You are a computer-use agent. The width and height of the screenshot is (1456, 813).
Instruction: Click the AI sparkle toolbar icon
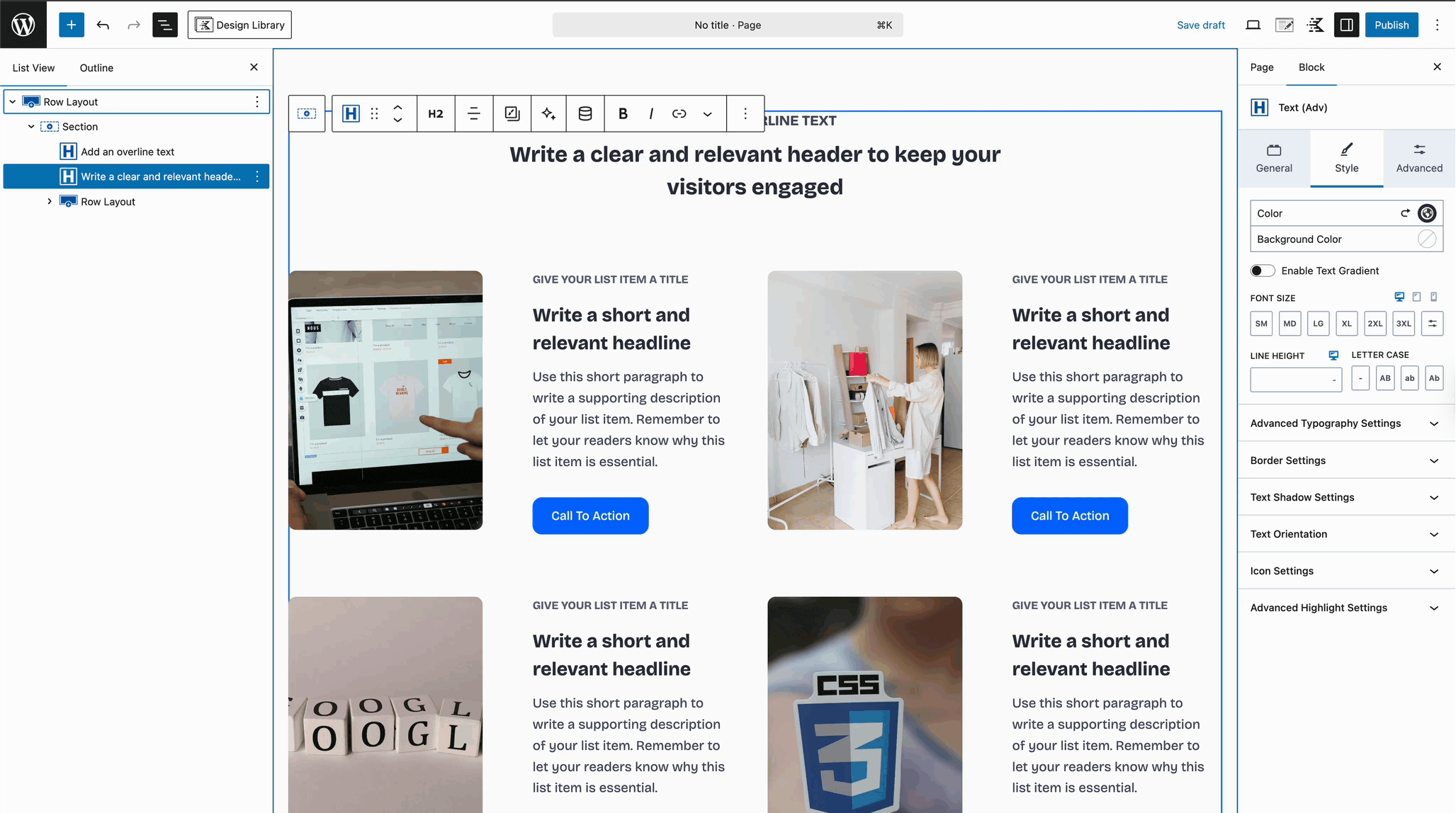click(x=548, y=113)
